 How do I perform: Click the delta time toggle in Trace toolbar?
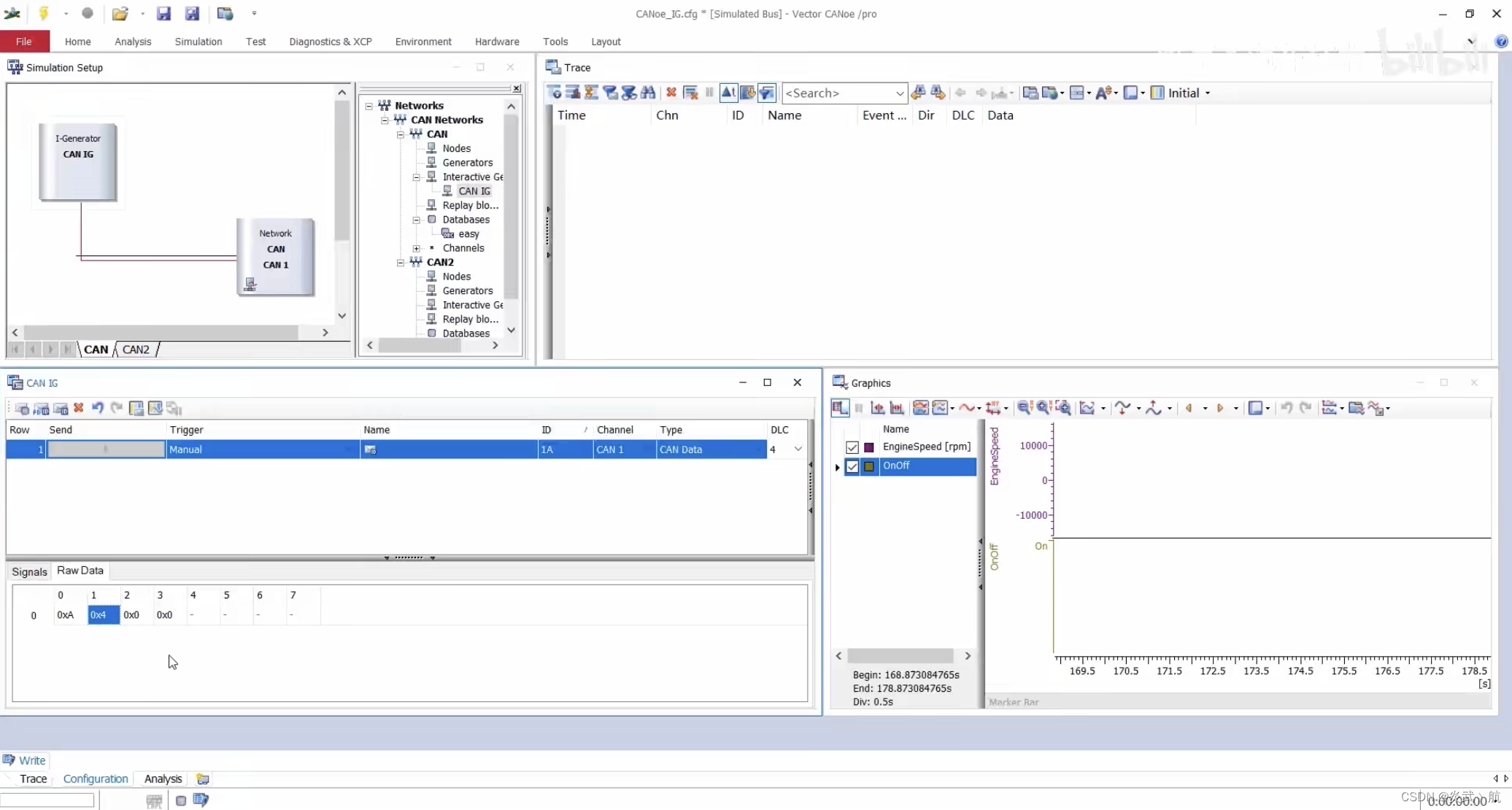pos(728,93)
